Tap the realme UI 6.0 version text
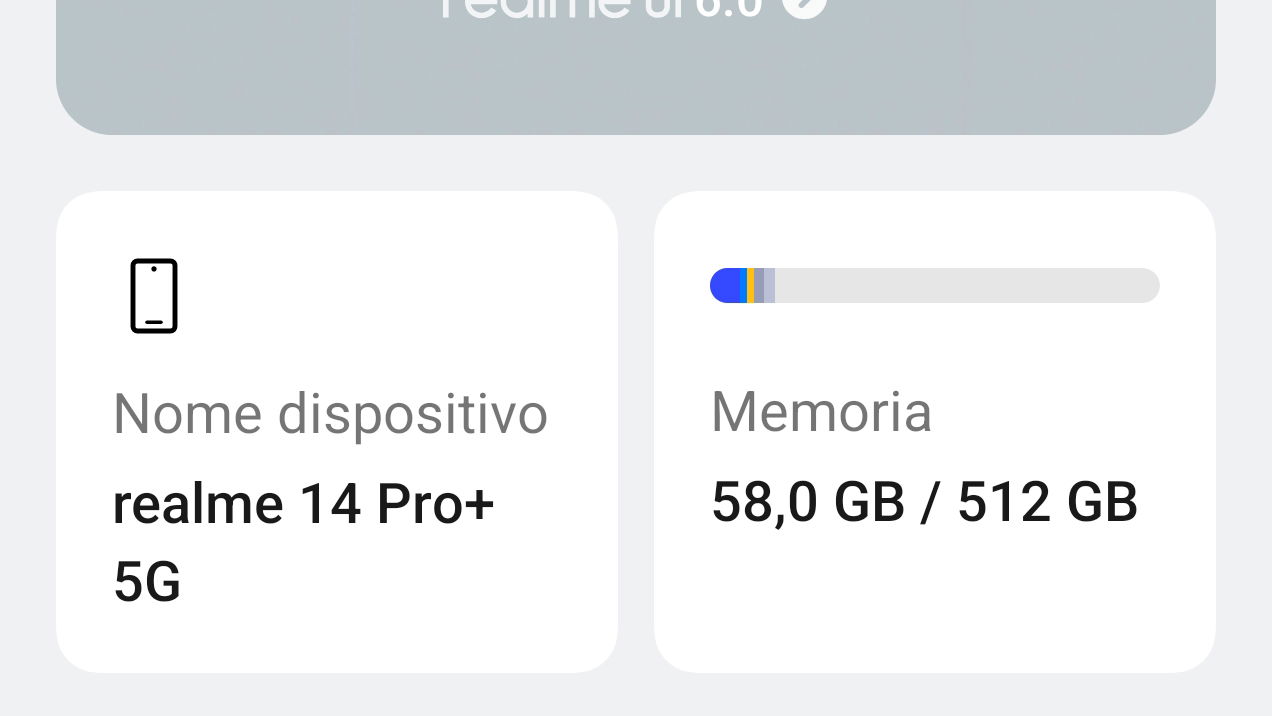This screenshot has width=1272, height=716. pyautogui.click(x=600, y=8)
